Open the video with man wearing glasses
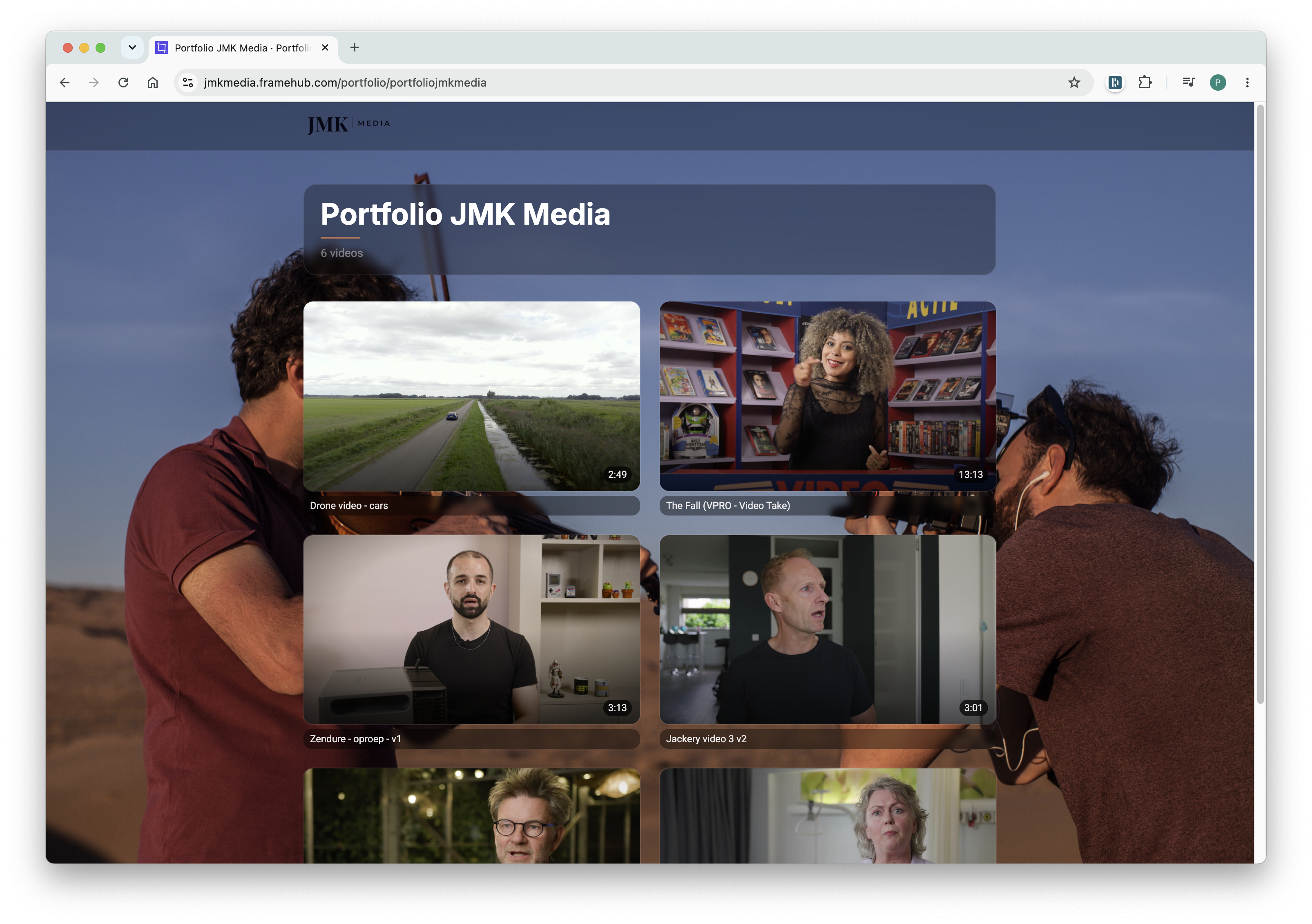The width and height of the screenshot is (1312, 924). point(471,816)
